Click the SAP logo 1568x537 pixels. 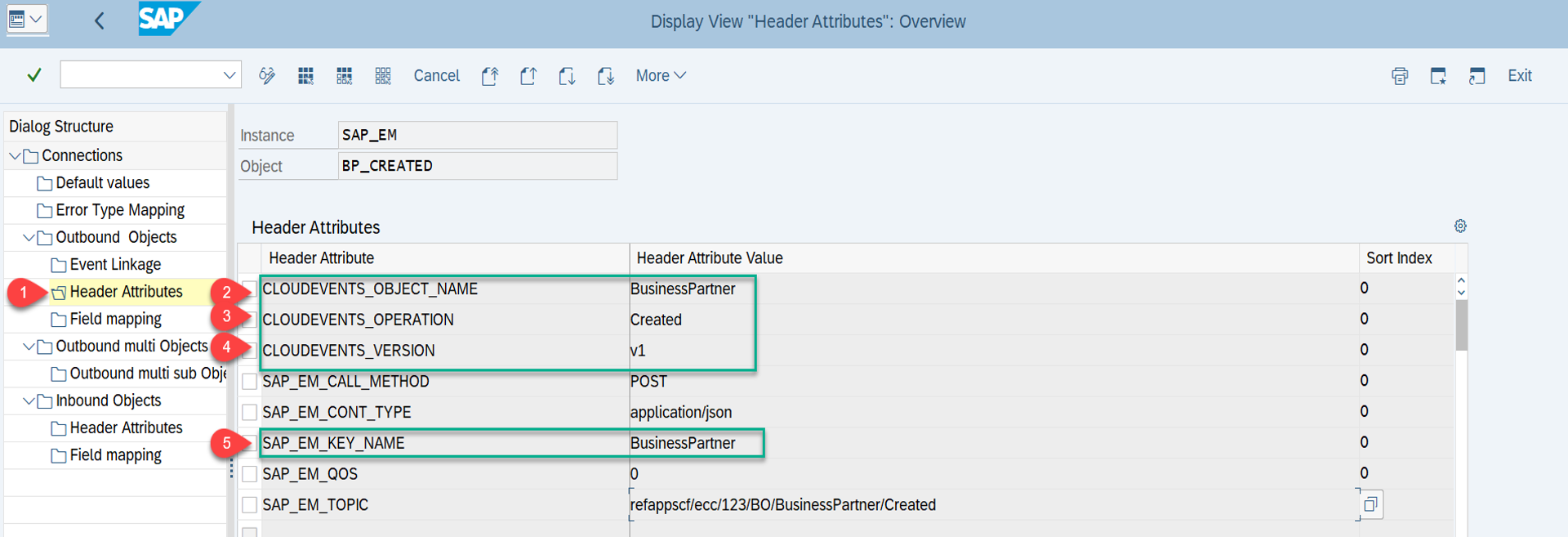click(x=168, y=18)
